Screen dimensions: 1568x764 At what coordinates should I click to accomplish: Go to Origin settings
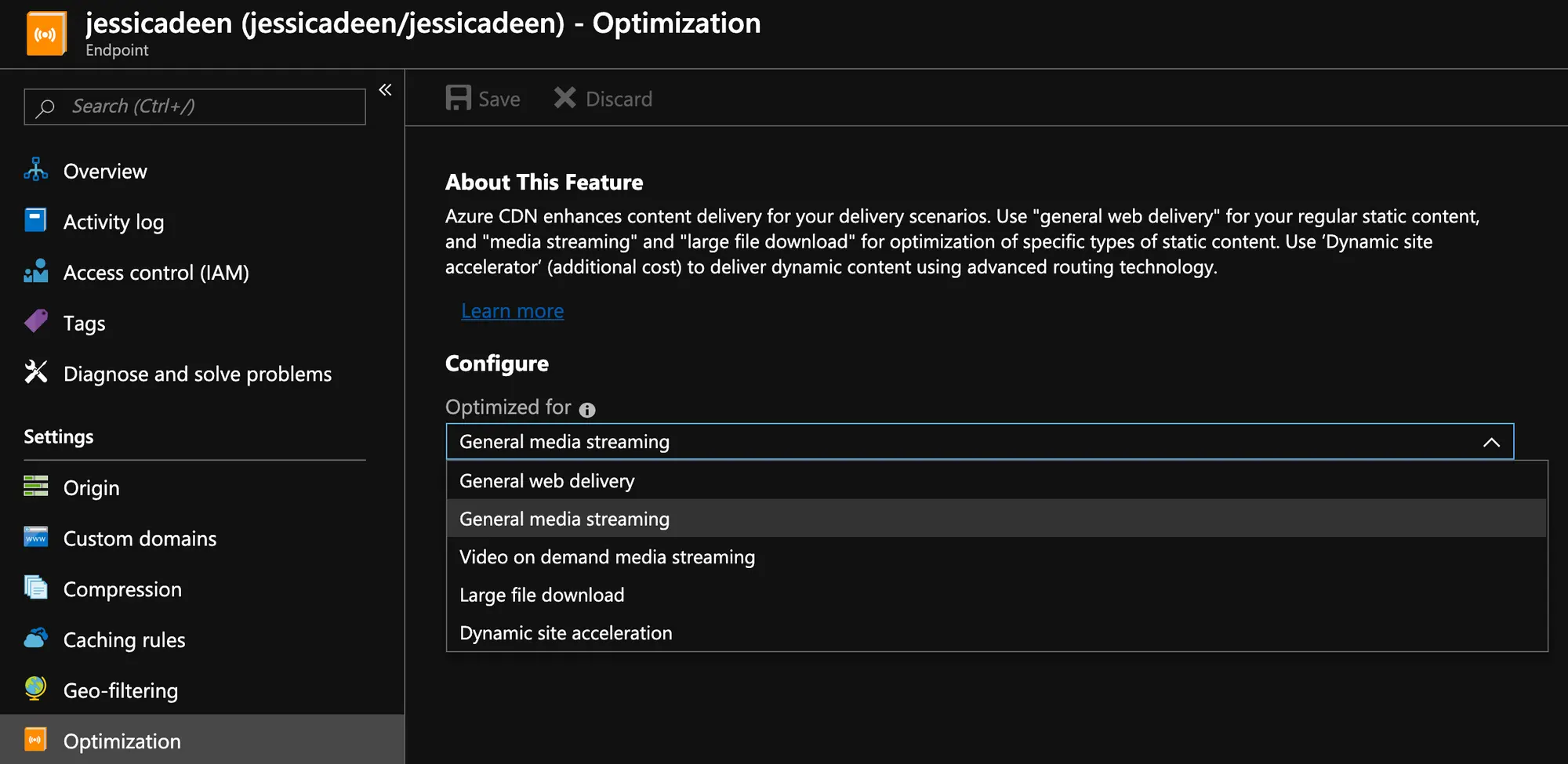pyautogui.click(x=92, y=487)
